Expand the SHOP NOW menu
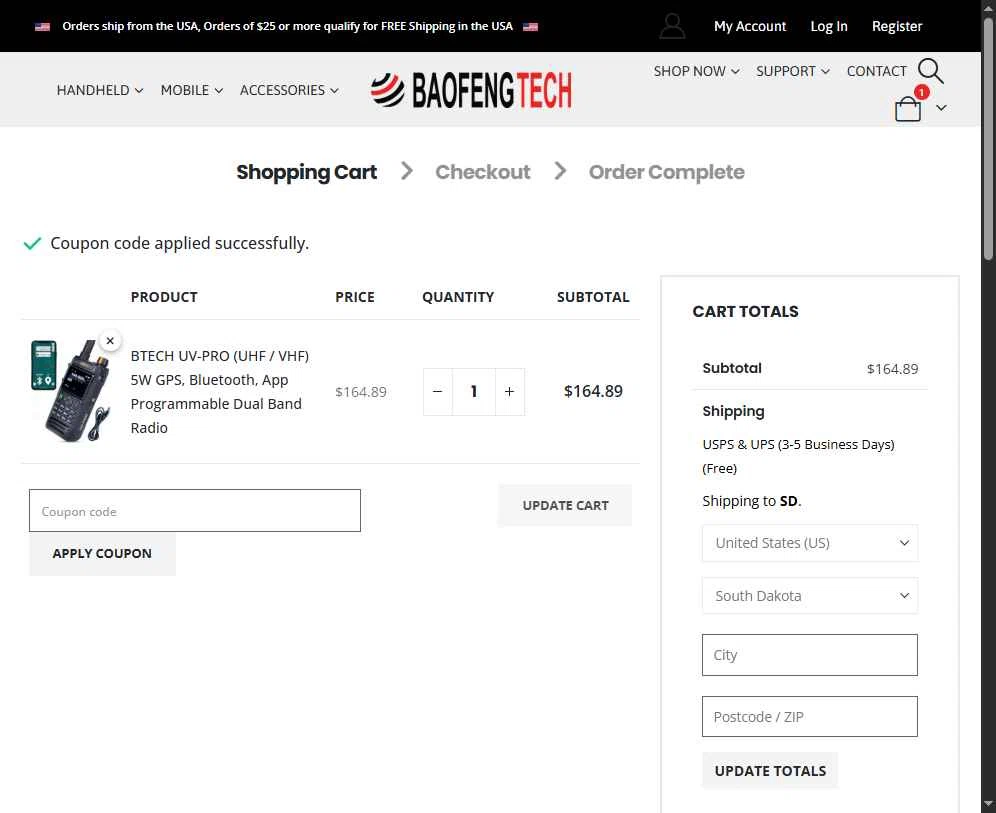The image size is (996, 813). 696,71
